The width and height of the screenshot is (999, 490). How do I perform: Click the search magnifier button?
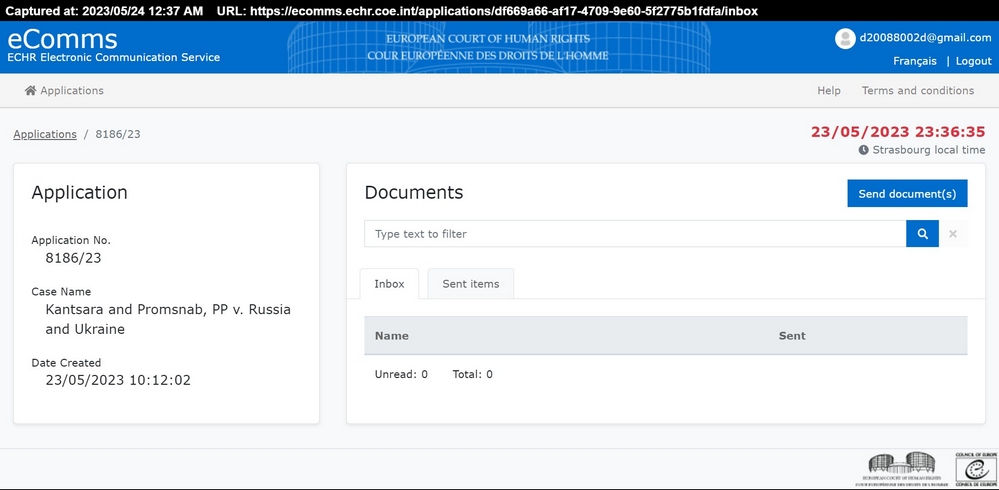click(x=922, y=234)
